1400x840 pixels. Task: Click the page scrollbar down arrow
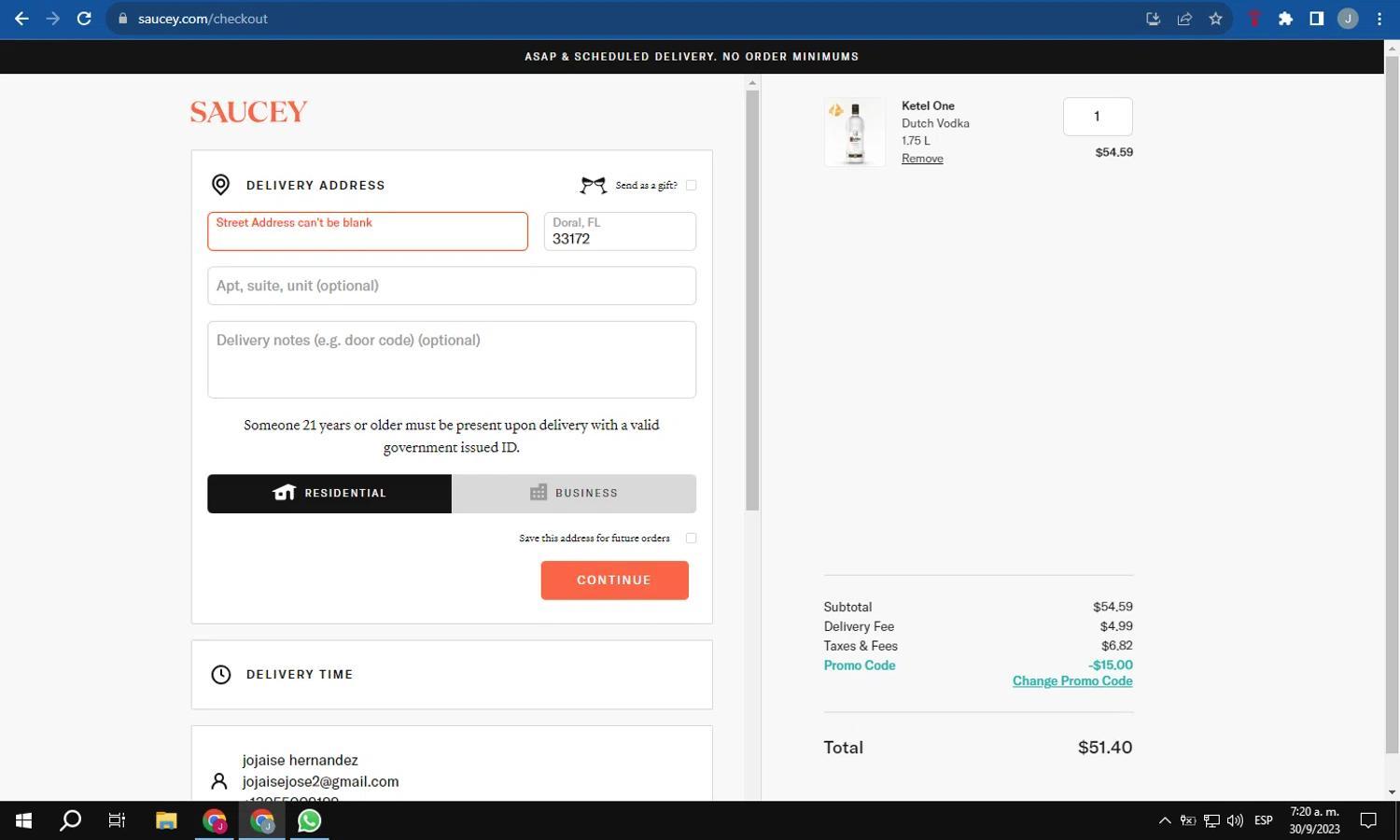pyautogui.click(x=1392, y=792)
